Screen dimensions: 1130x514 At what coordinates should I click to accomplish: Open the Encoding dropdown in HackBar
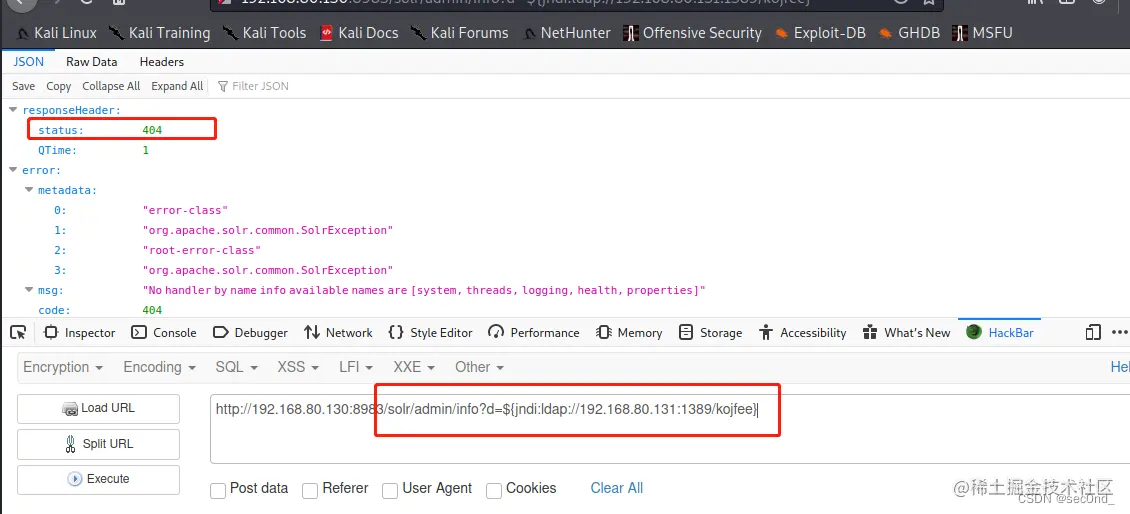159,367
